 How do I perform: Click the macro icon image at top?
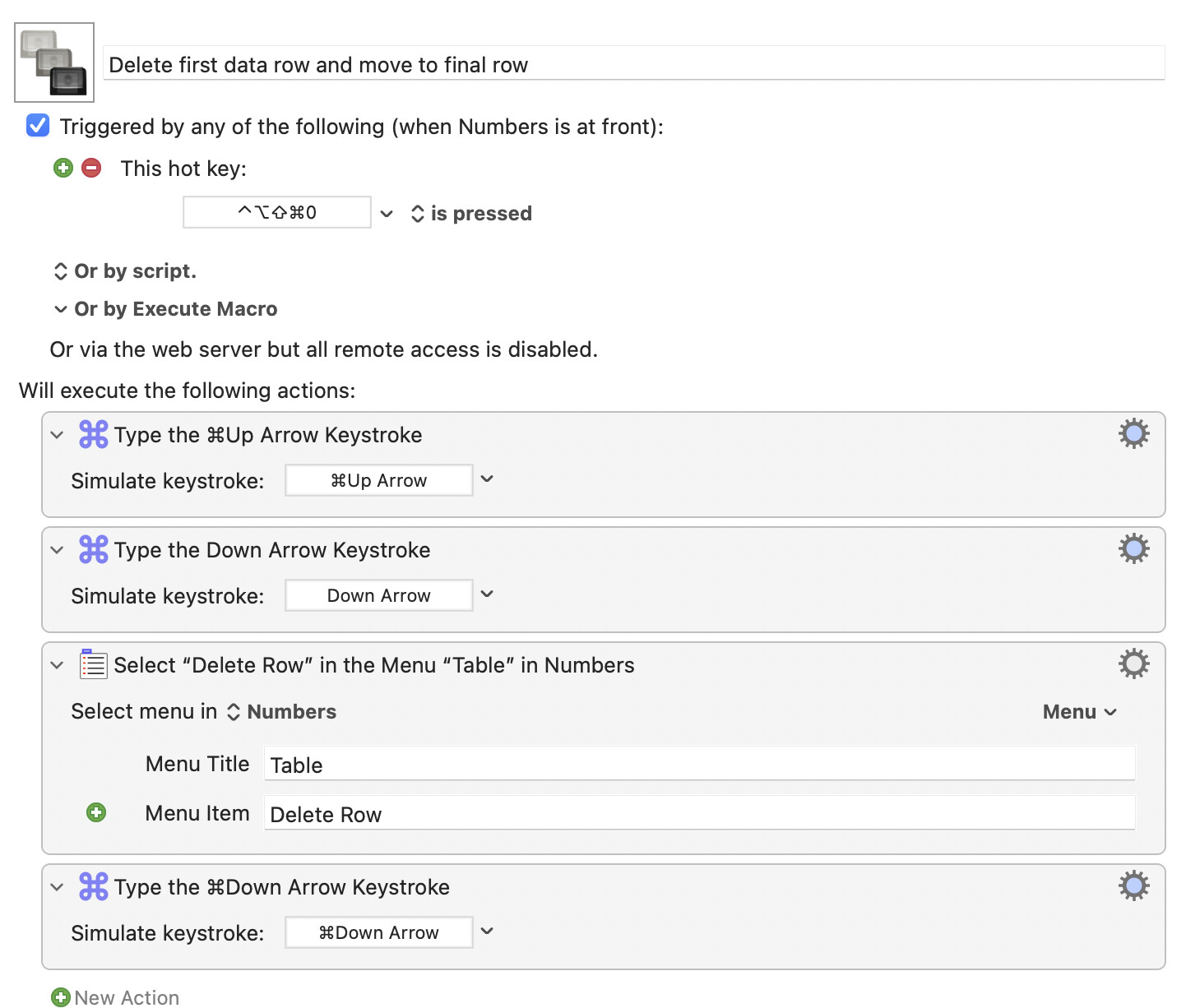pos(54,62)
